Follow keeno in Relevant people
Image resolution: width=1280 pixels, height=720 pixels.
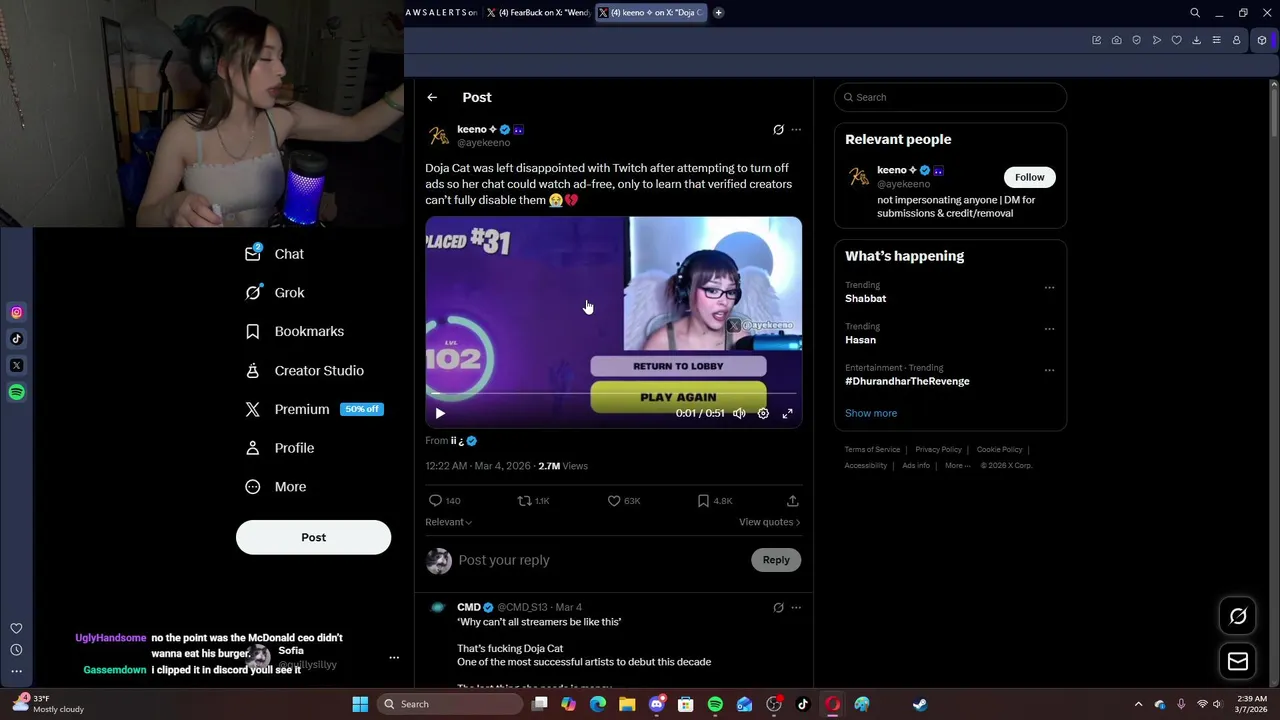(1029, 177)
